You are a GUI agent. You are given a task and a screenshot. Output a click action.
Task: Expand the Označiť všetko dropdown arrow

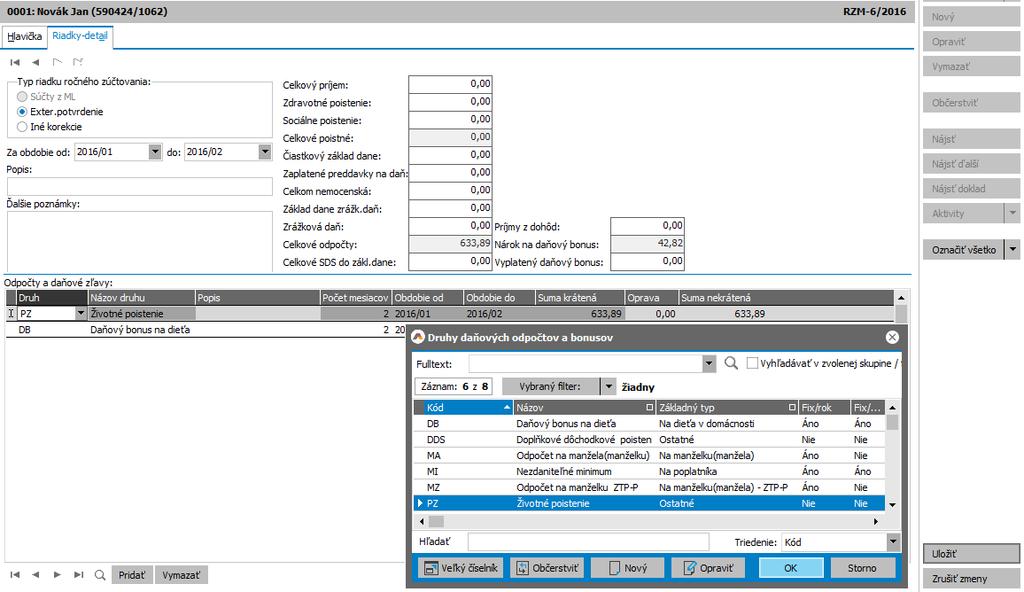pyautogui.click(x=1012, y=250)
